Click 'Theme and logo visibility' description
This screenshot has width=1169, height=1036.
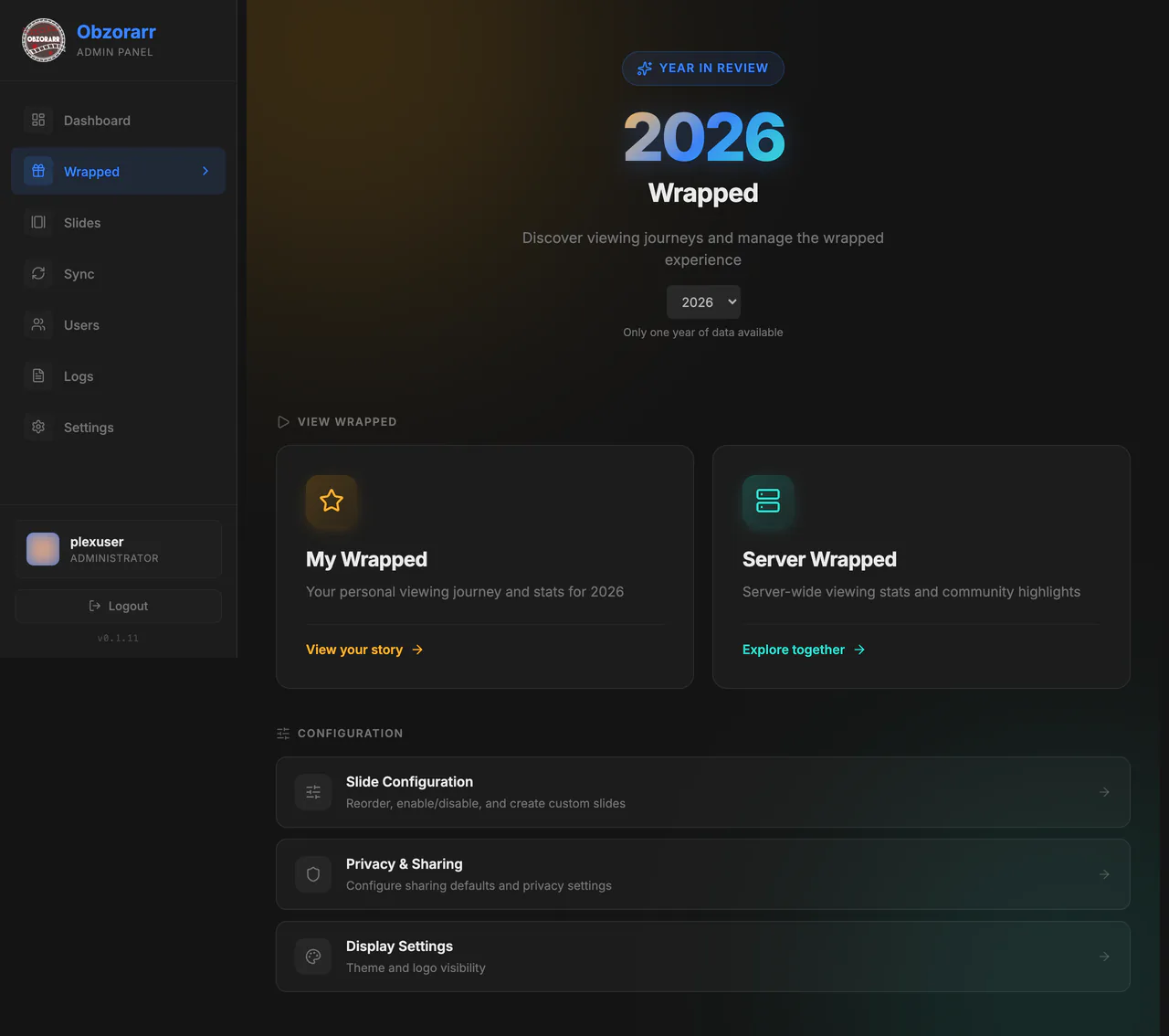pyautogui.click(x=416, y=968)
